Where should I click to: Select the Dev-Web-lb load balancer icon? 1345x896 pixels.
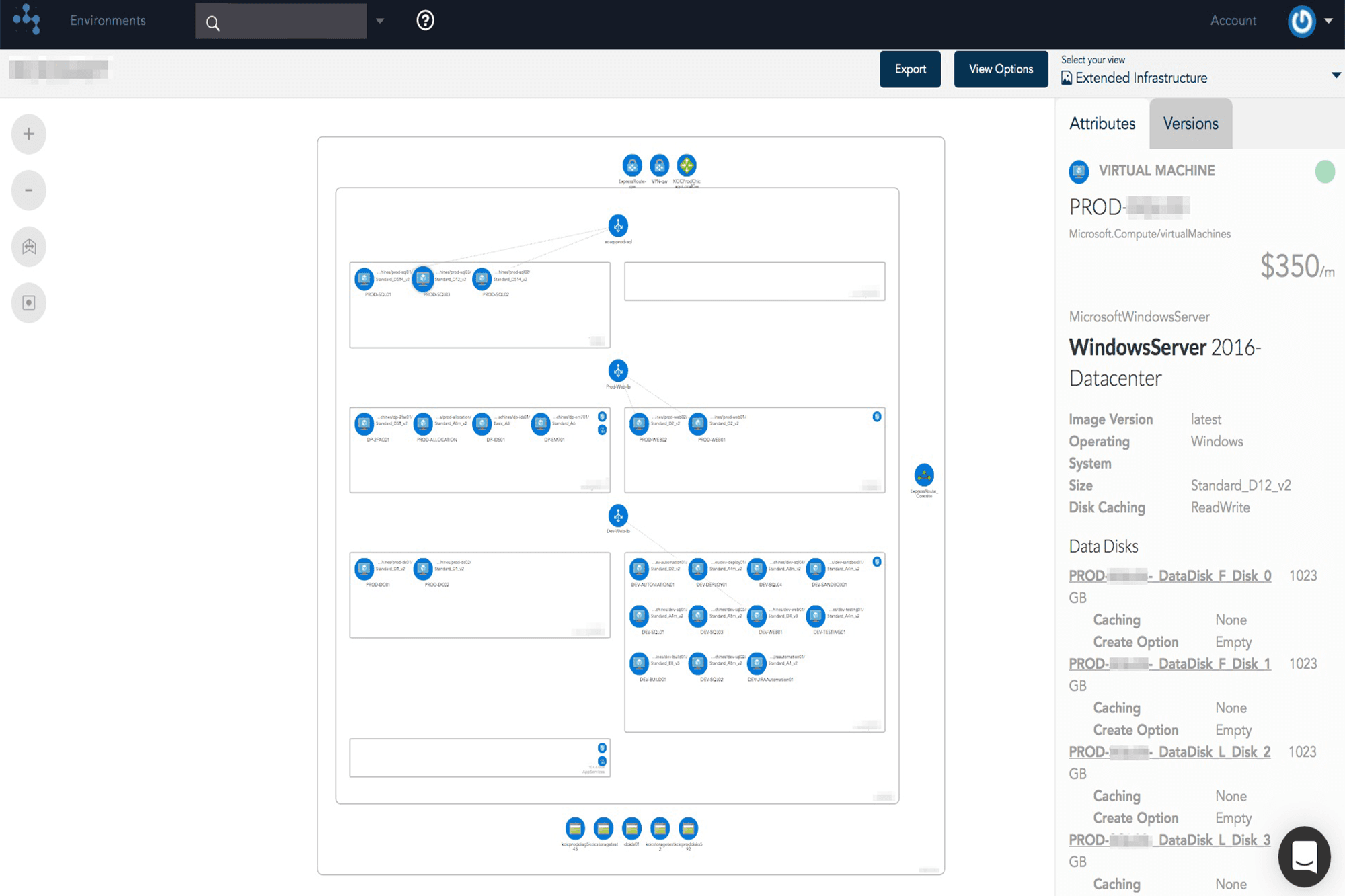tap(618, 516)
